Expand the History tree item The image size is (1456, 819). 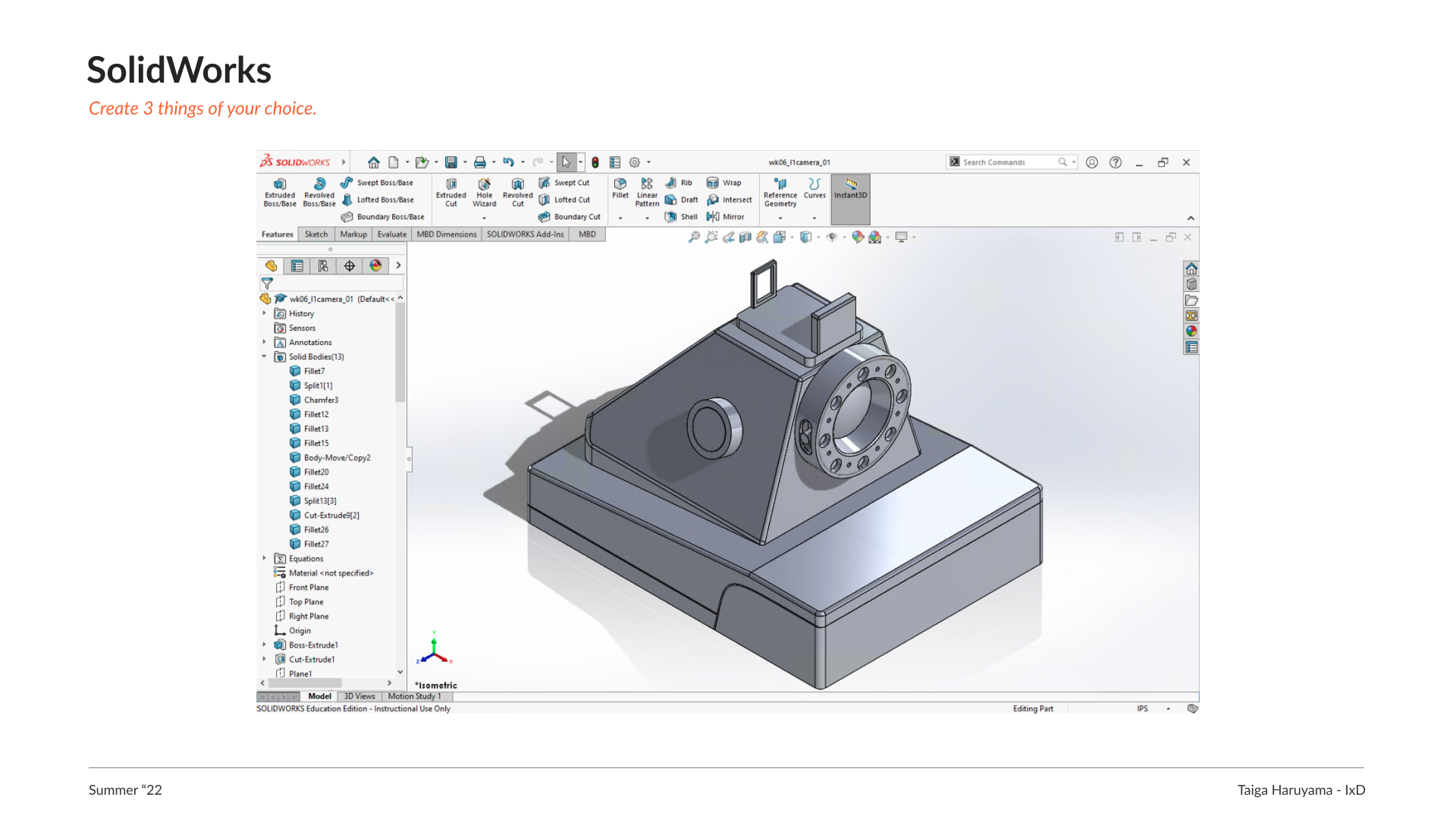[x=265, y=313]
